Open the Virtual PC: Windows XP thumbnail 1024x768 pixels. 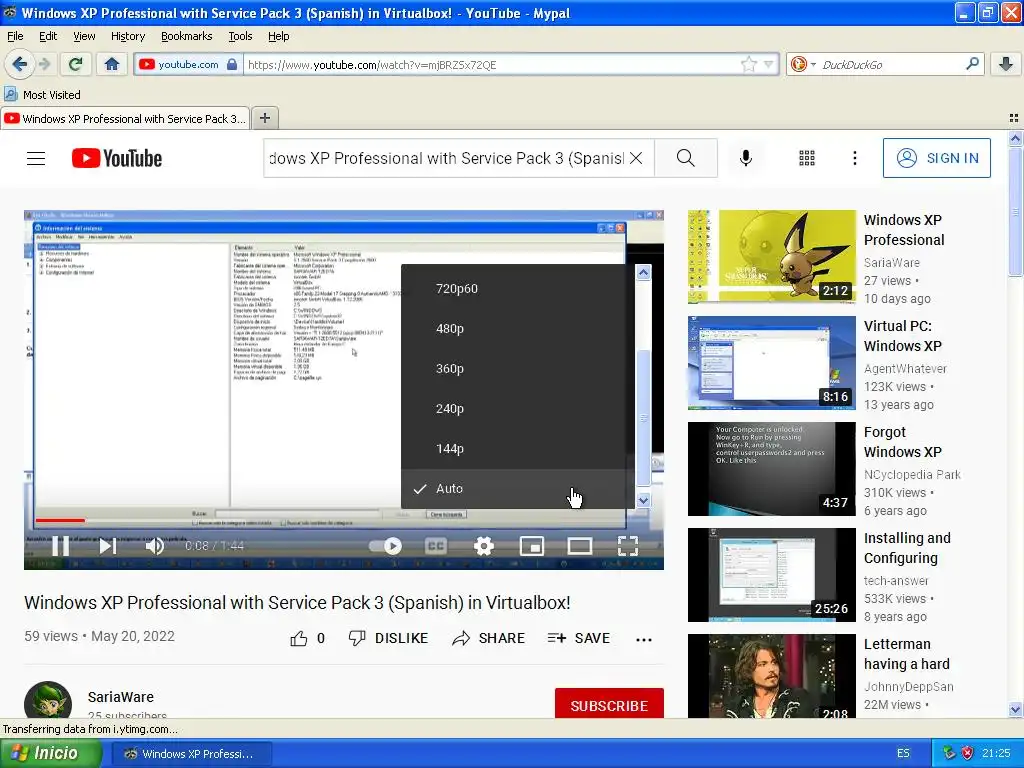[771, 363]
